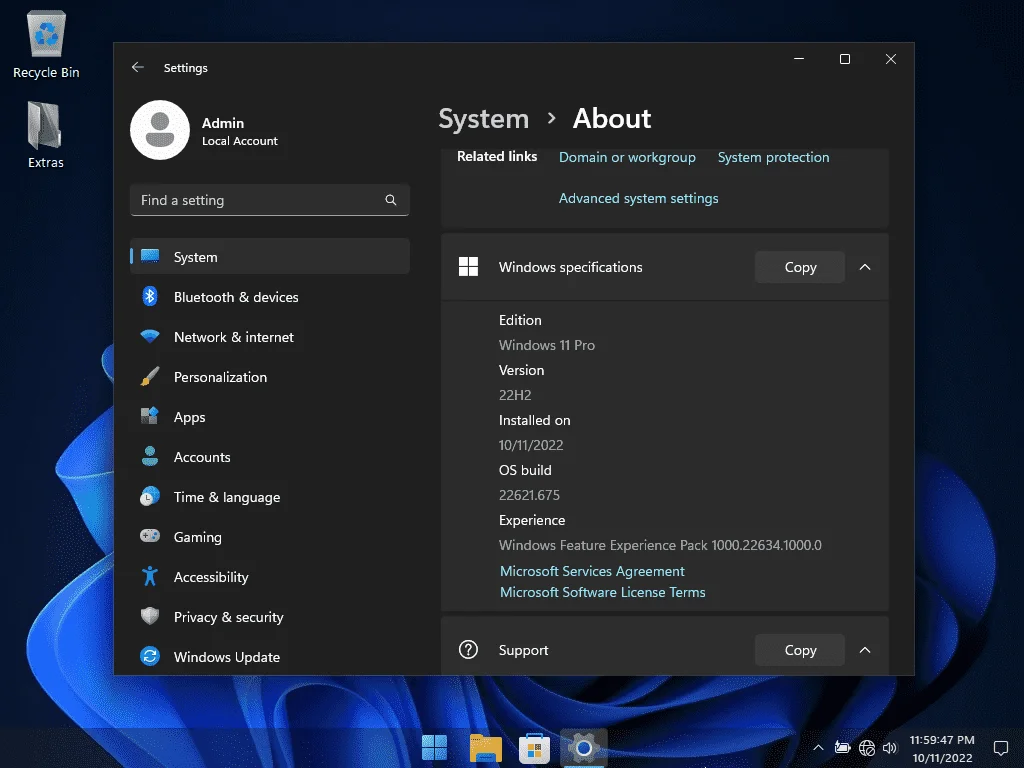Open Accounts settings
The height and width of the screenshot is (768, 1024).
270,457
